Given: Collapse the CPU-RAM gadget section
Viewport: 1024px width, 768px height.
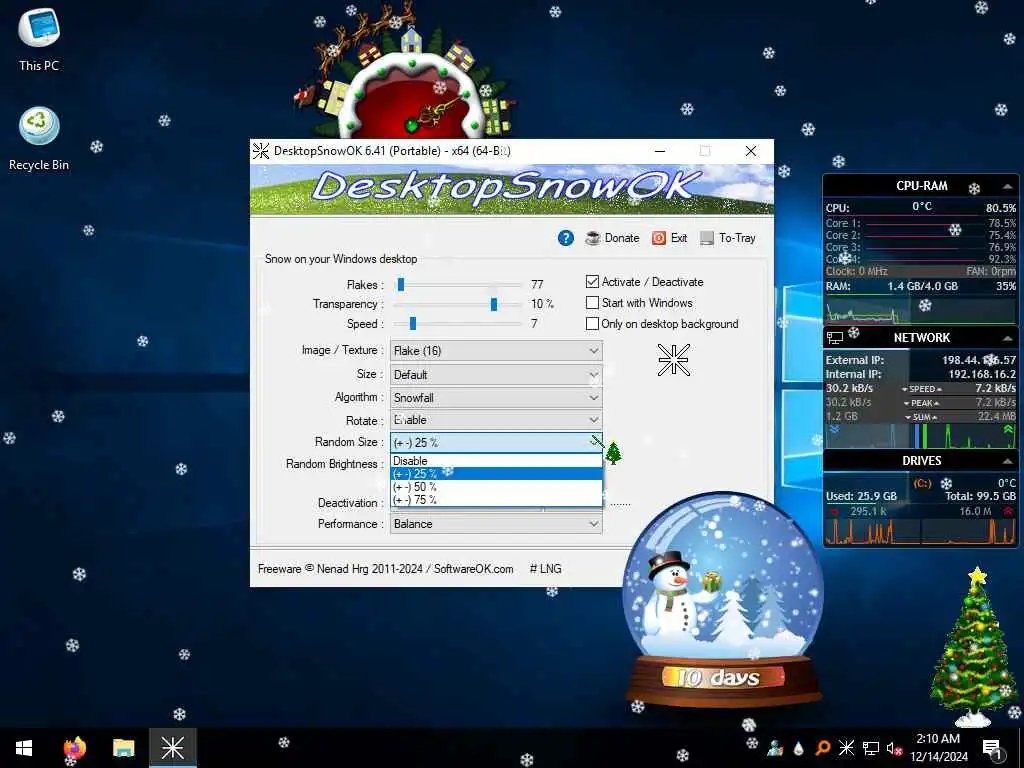Looking at the screenshot, I should point(1008,187).
